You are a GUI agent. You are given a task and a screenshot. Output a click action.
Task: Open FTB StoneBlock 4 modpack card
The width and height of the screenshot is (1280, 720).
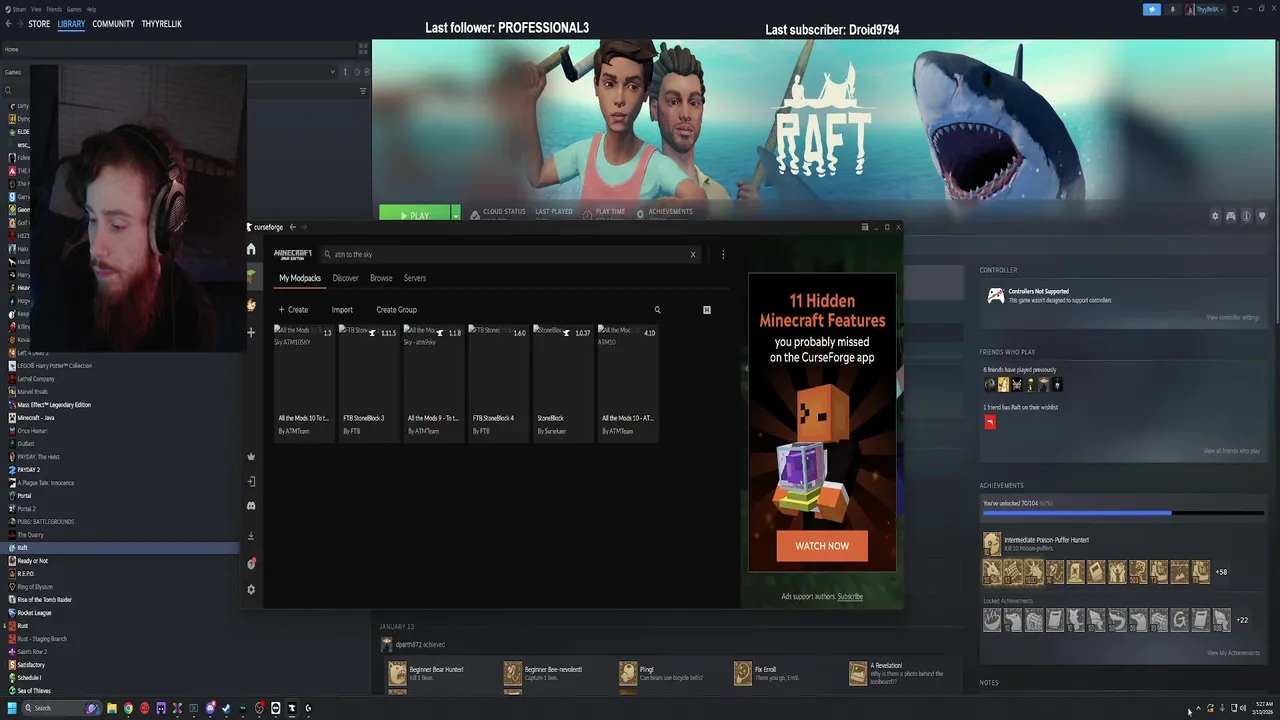pos(498,382)
